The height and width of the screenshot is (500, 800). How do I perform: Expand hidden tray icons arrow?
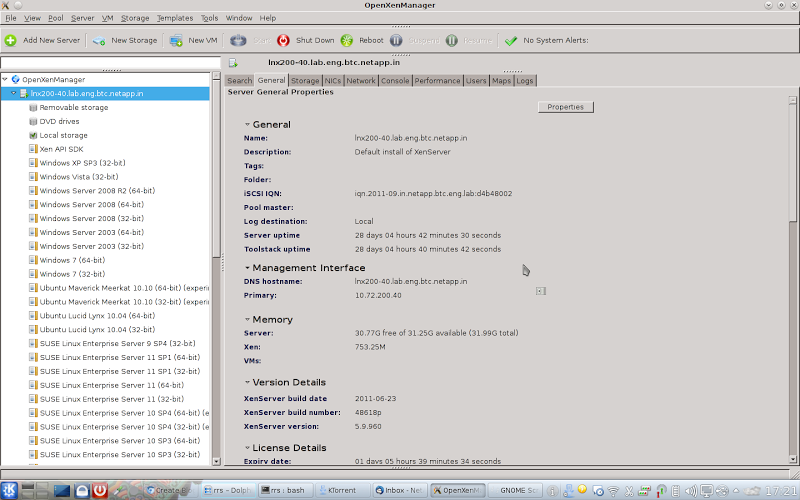click(x=736, y=491)
